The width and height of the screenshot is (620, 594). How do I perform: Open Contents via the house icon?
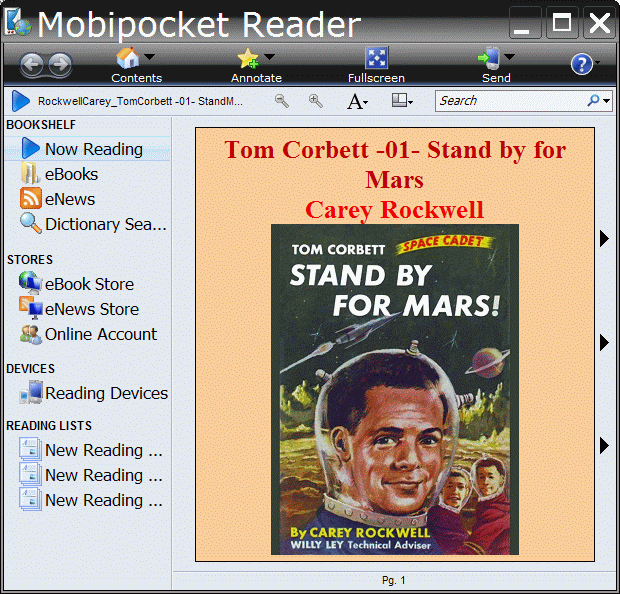click(x=128, y=58)
